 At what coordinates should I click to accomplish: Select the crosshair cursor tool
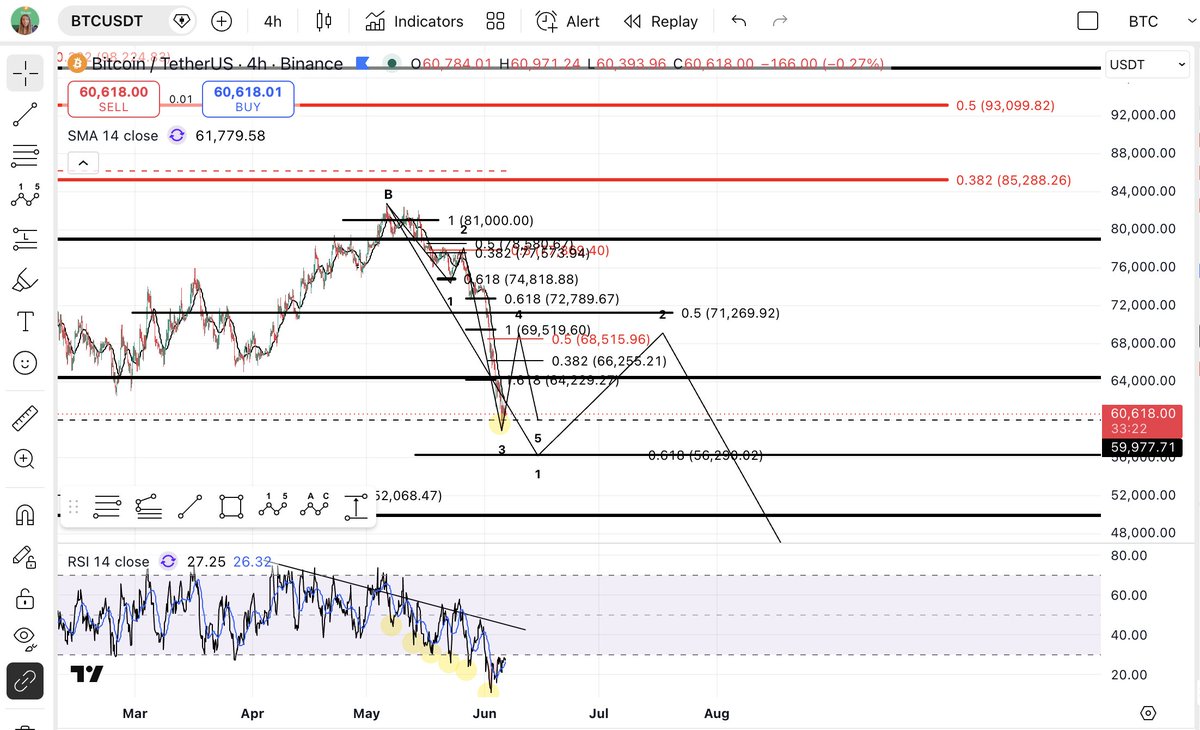point(25,72)
